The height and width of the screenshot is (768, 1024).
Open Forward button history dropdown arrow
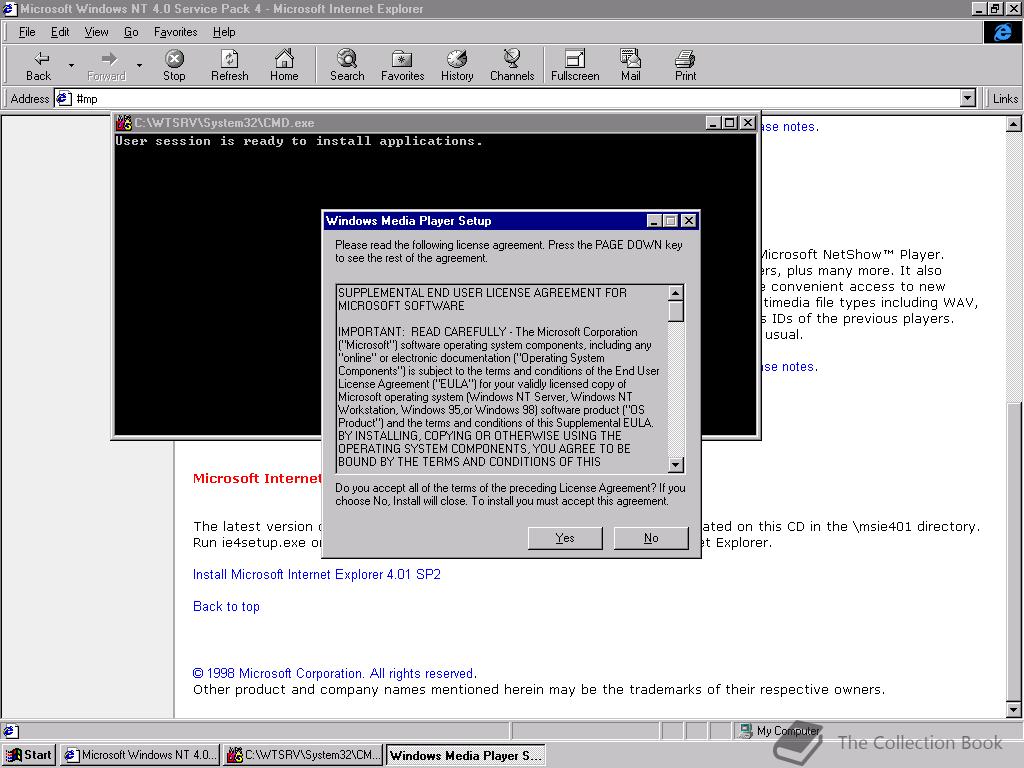(139, 66)
